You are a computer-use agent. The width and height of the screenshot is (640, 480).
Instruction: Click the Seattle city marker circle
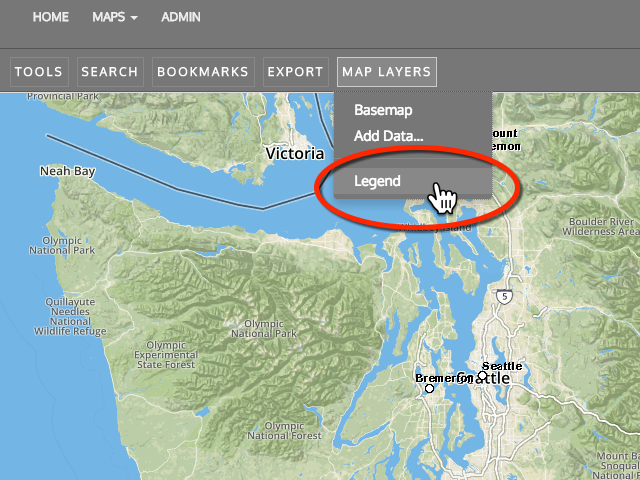482,377
